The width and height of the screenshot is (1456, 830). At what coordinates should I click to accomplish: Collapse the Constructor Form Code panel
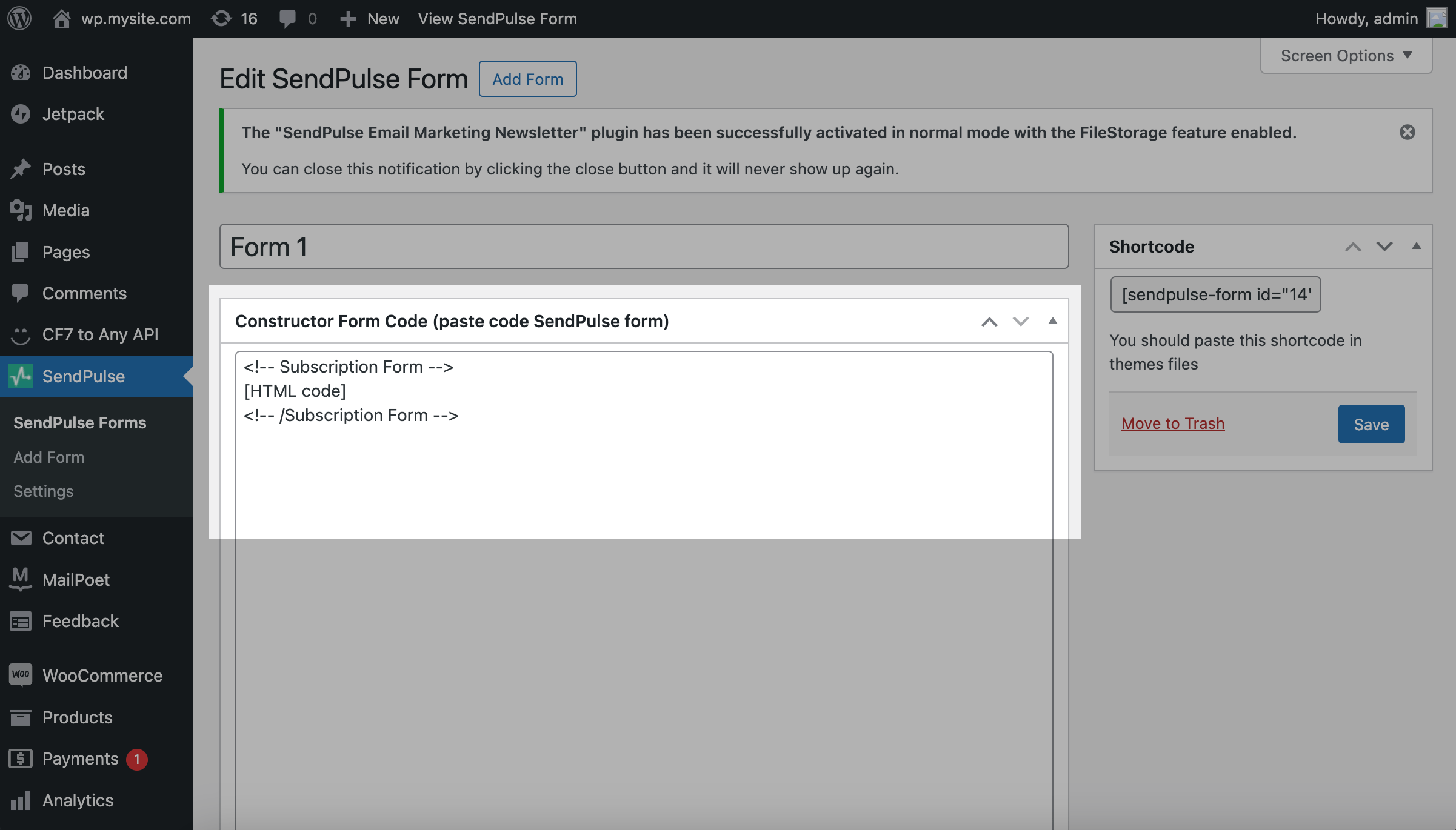pos(1053,321)
